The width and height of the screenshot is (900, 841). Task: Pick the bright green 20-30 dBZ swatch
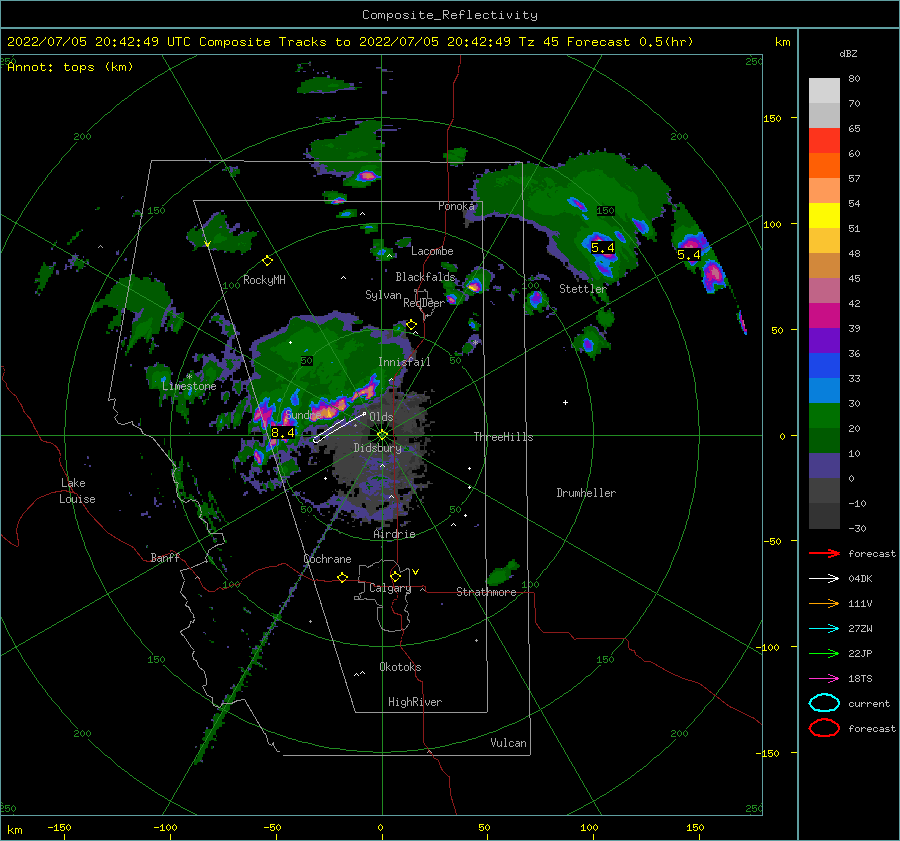point(824,416)
